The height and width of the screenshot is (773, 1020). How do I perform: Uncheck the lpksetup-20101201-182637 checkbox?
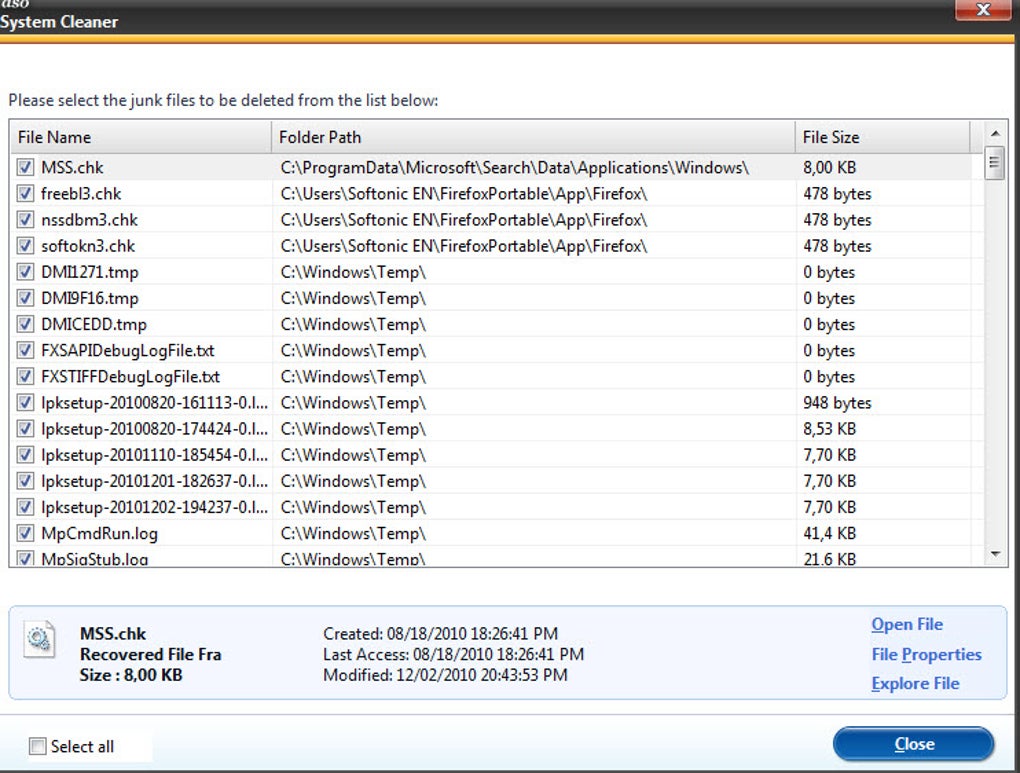(x=25, y=481)
